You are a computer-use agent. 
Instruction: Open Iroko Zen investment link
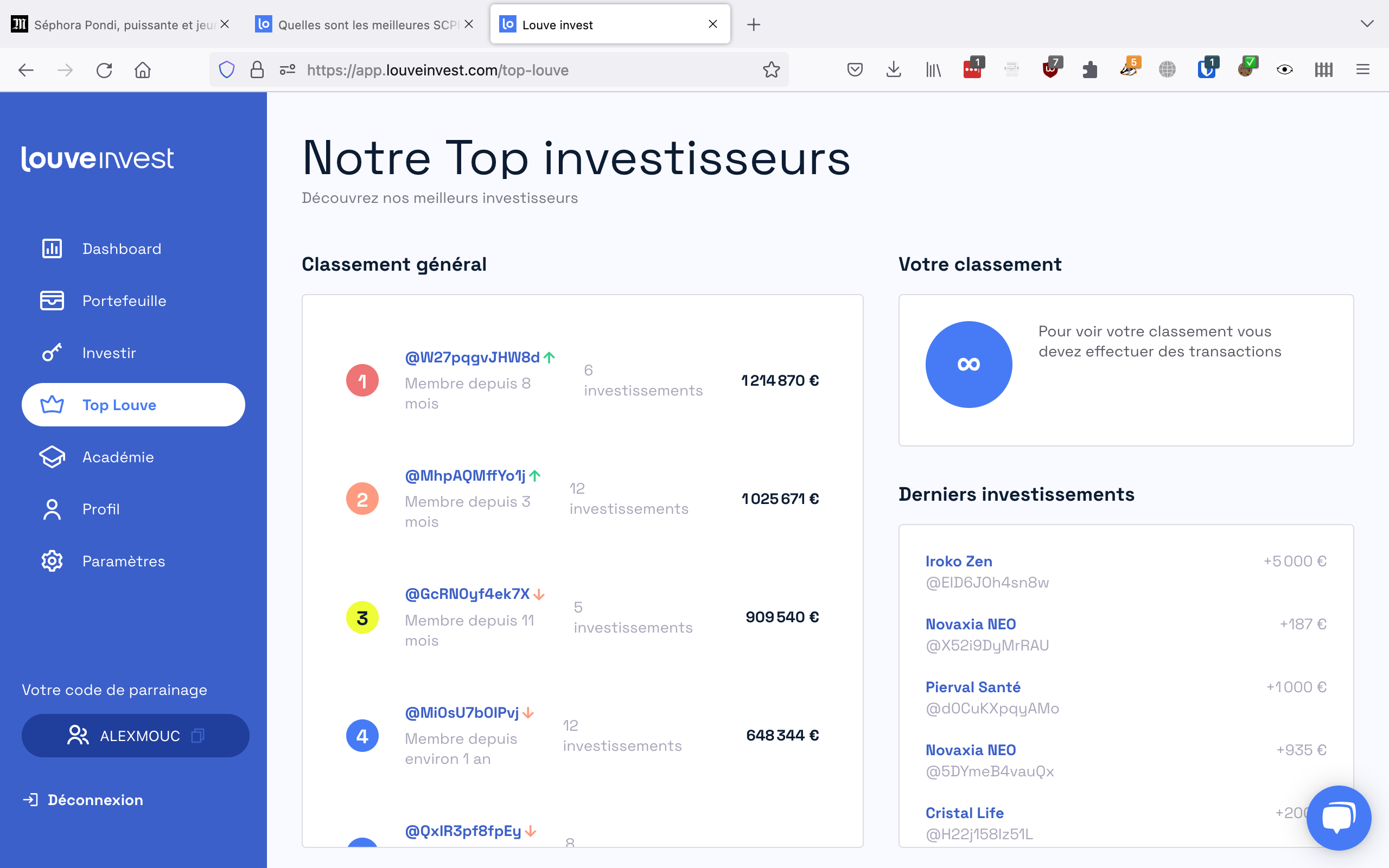pyautogui.click(x=959, y=561)
